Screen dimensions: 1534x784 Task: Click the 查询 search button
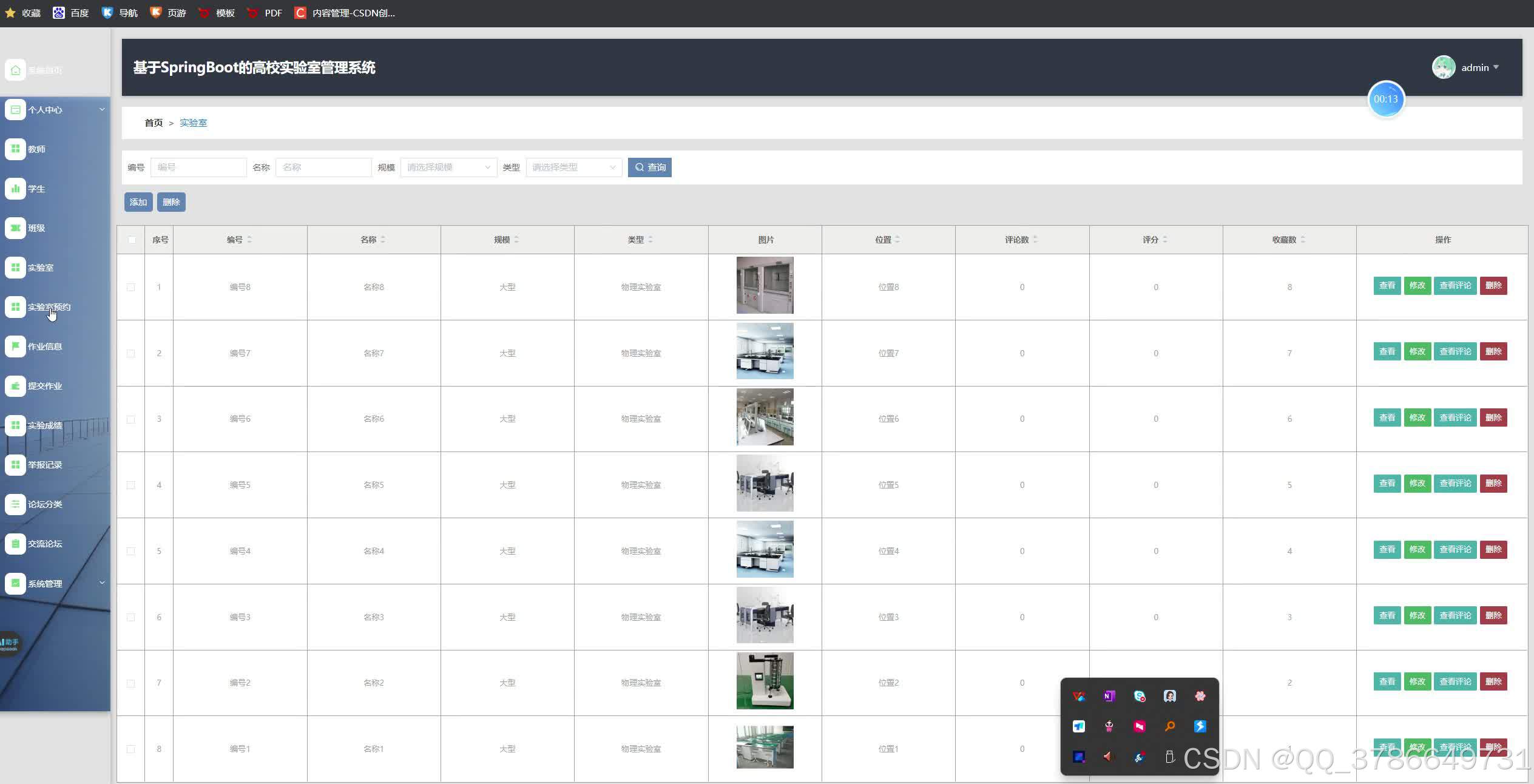649,167
